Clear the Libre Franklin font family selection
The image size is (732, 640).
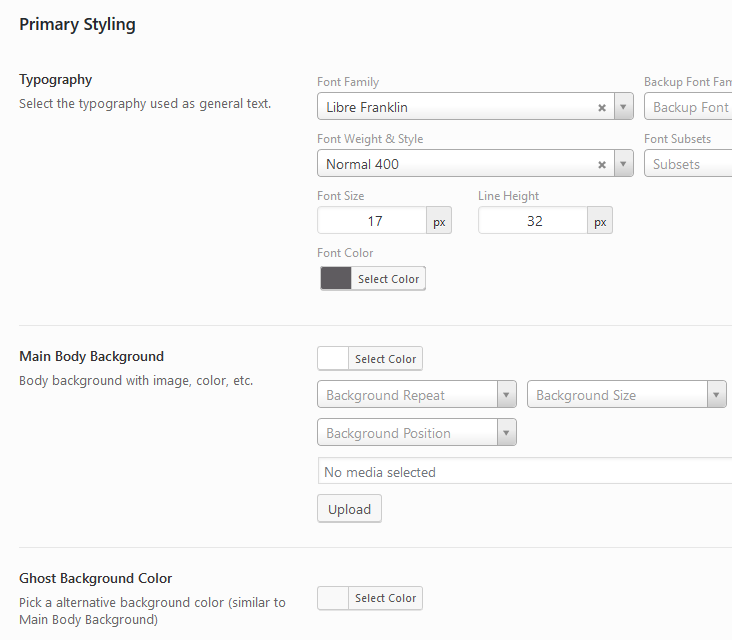coord(602,108)
